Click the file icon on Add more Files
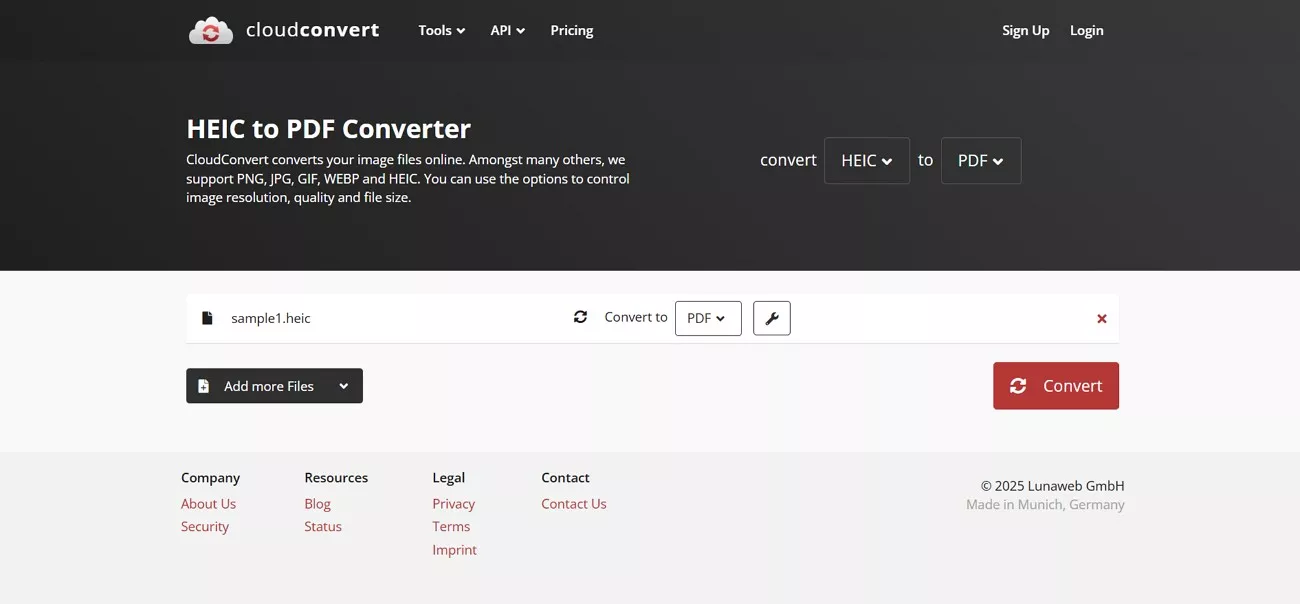Image resolution: width=1300 pixels, height=604 pixels. (204, 385)
